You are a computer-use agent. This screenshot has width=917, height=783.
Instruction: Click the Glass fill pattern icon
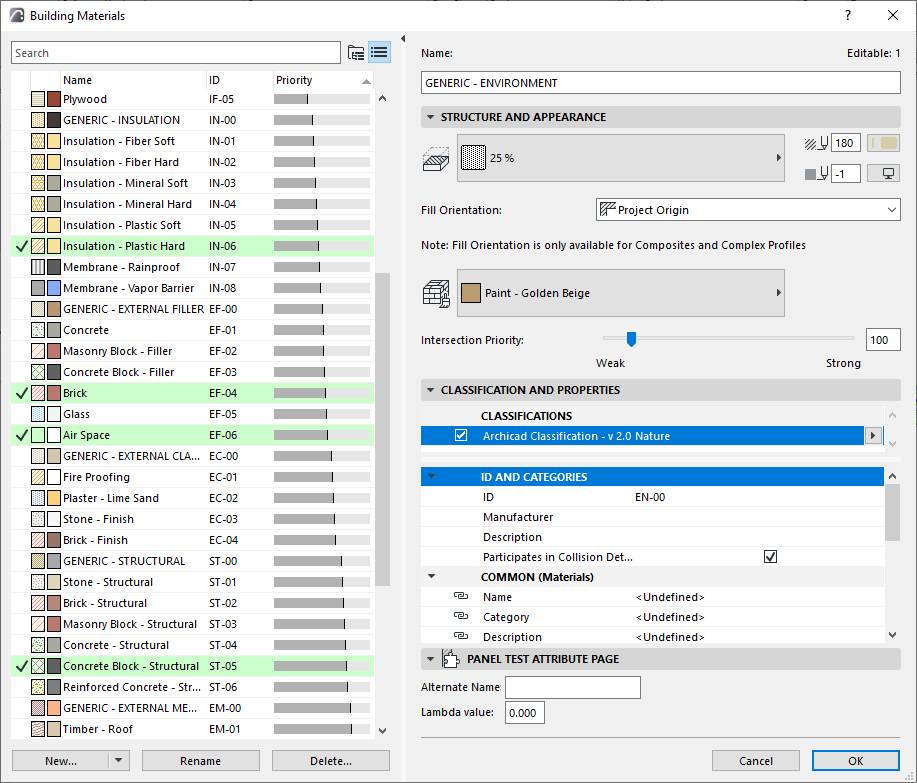pos(38,414)
